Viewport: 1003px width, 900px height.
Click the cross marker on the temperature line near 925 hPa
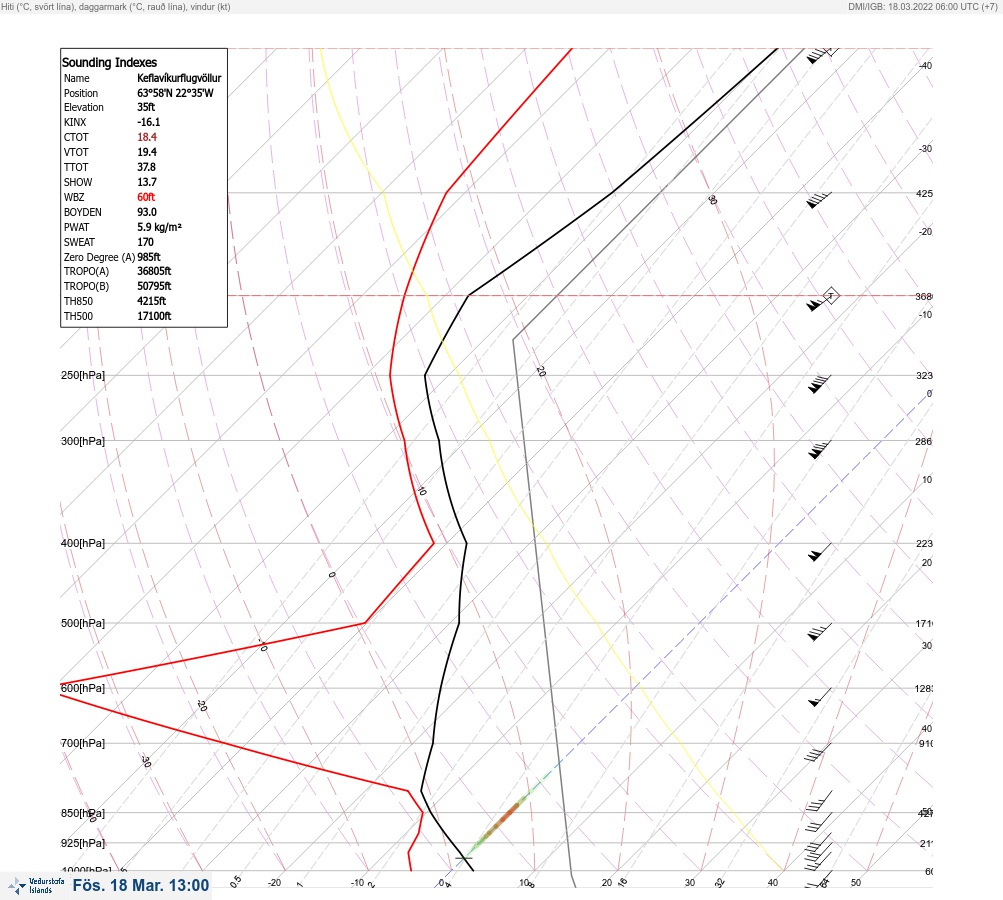click(x=464, y=857)
